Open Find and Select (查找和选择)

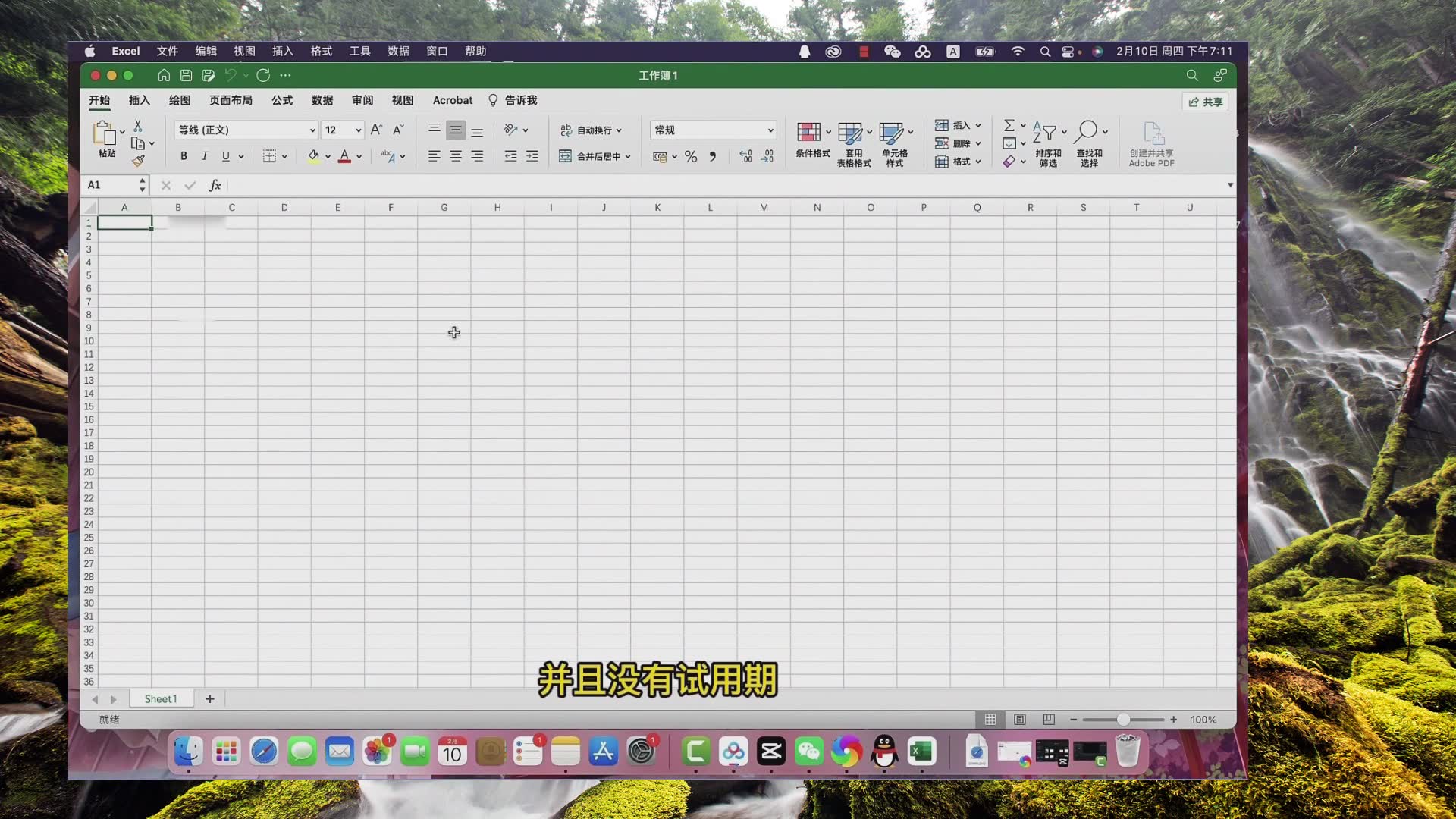pyautogui.click(x=1090, y=144)
